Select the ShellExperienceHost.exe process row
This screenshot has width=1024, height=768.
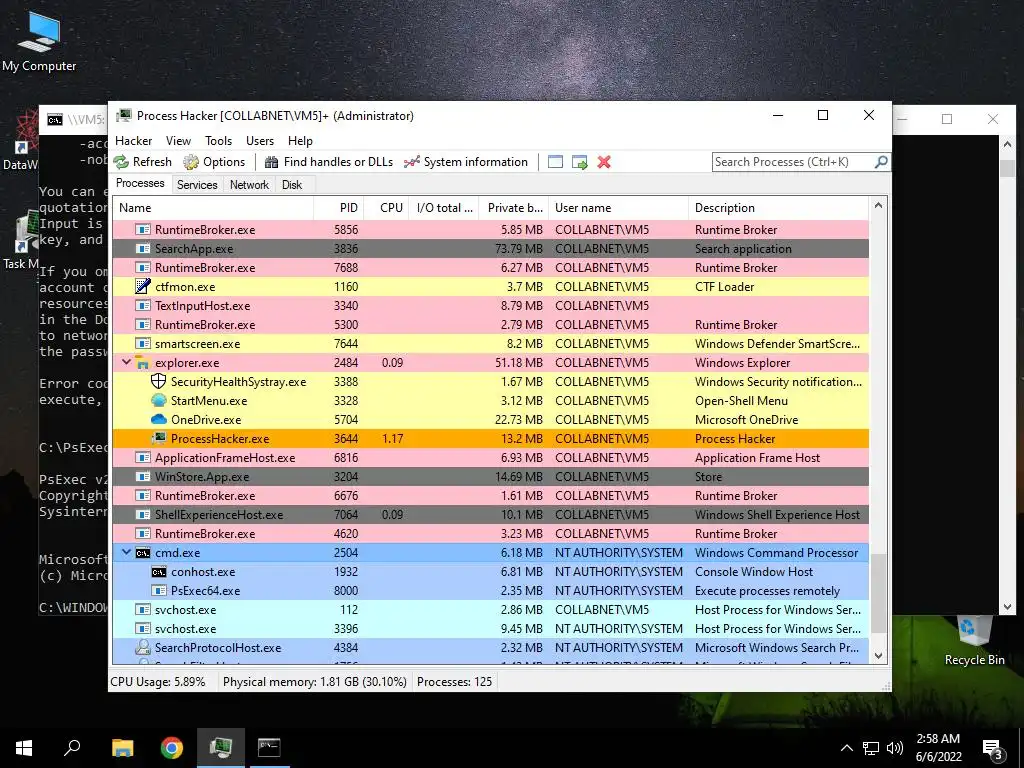pyautogui.click(x=491, y=515)
